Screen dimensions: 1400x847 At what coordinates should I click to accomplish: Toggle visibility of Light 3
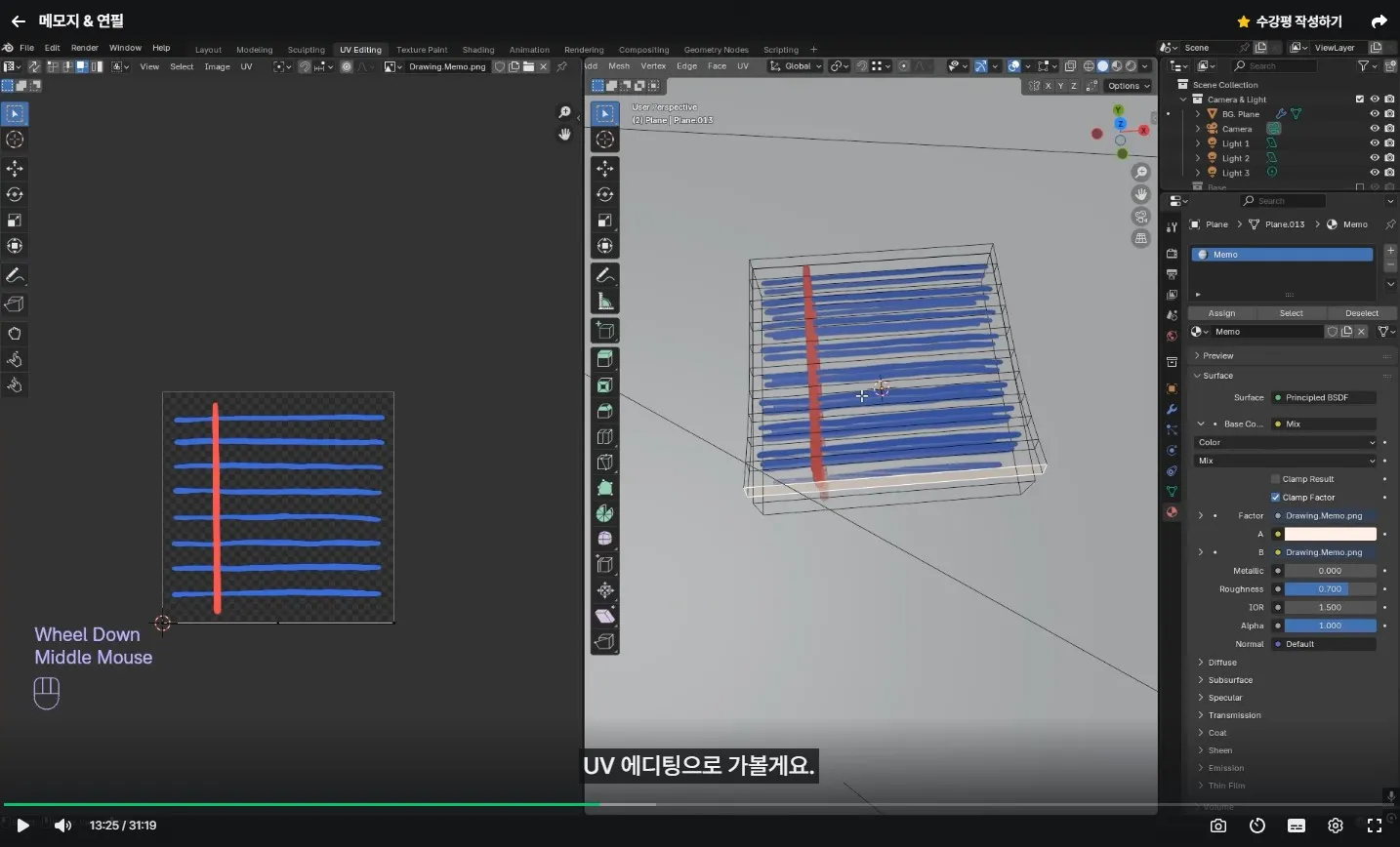(x=1375, y=173)
